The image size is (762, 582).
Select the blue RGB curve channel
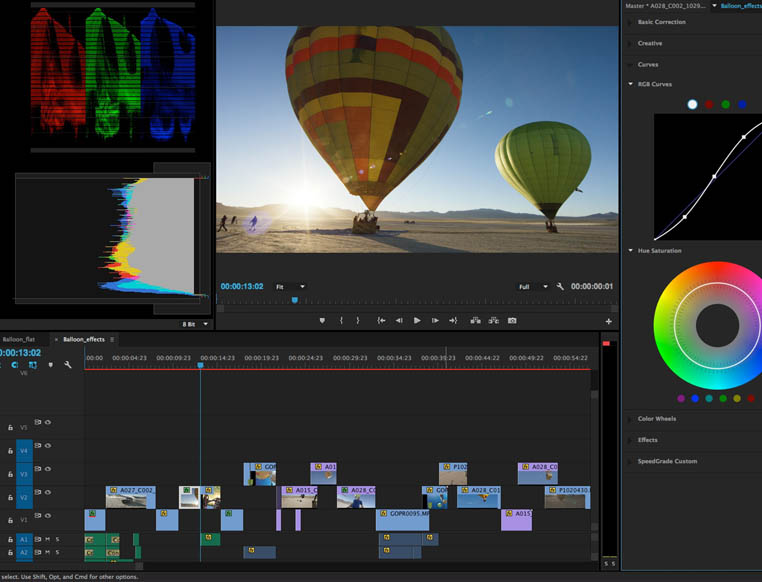pyautogui.click(x=742, y=104)
